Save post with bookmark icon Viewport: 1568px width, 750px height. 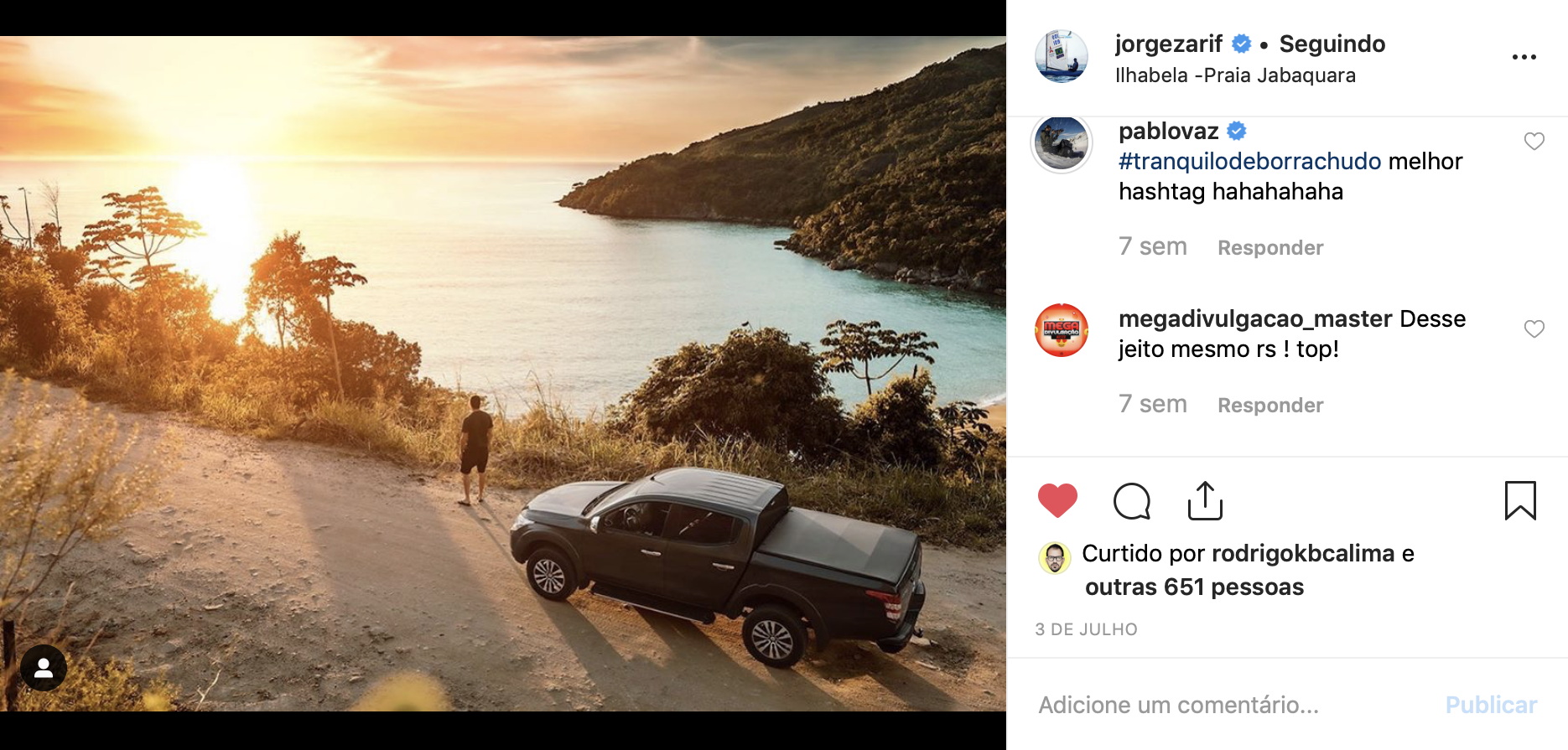pos(1520,500)
